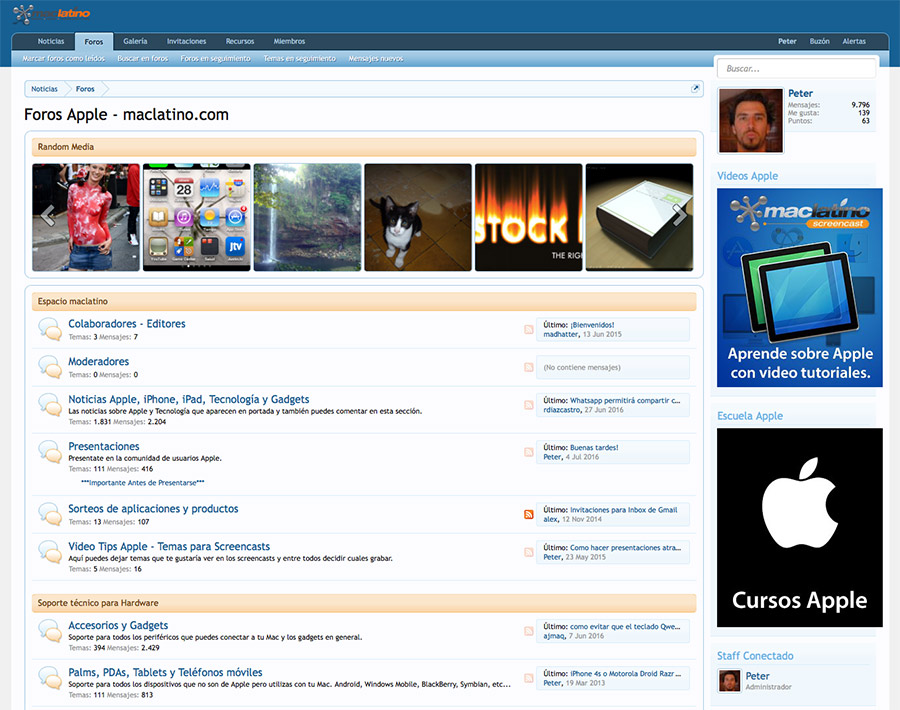
Task: Open latest post ¡Bienvenidos!
Action: [x=592, y=325]
